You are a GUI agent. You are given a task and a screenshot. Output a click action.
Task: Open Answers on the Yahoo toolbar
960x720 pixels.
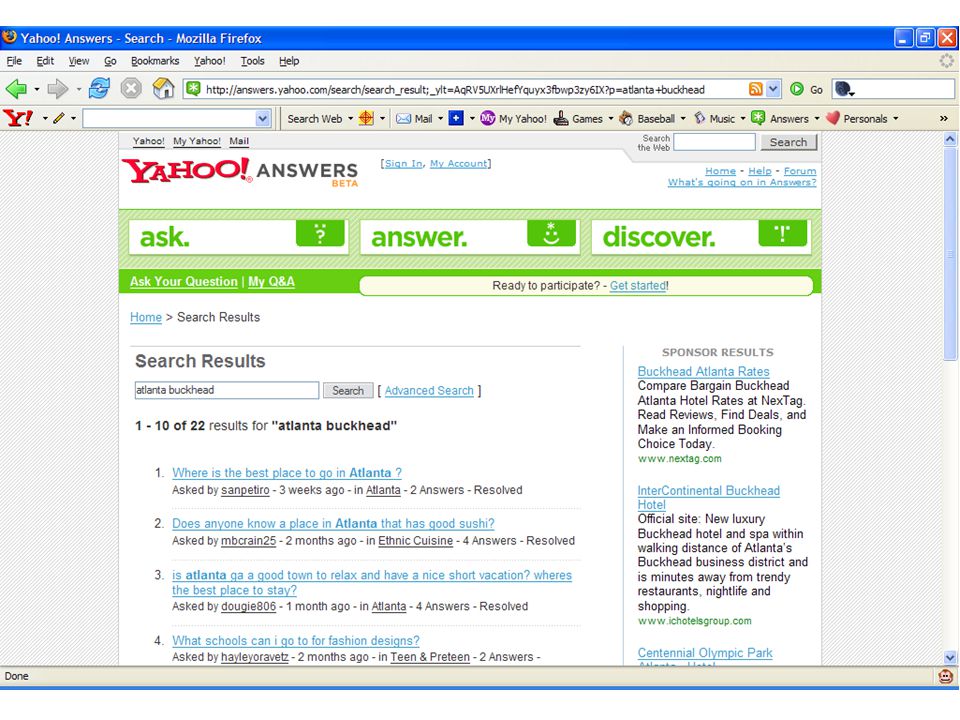[780, 119]
